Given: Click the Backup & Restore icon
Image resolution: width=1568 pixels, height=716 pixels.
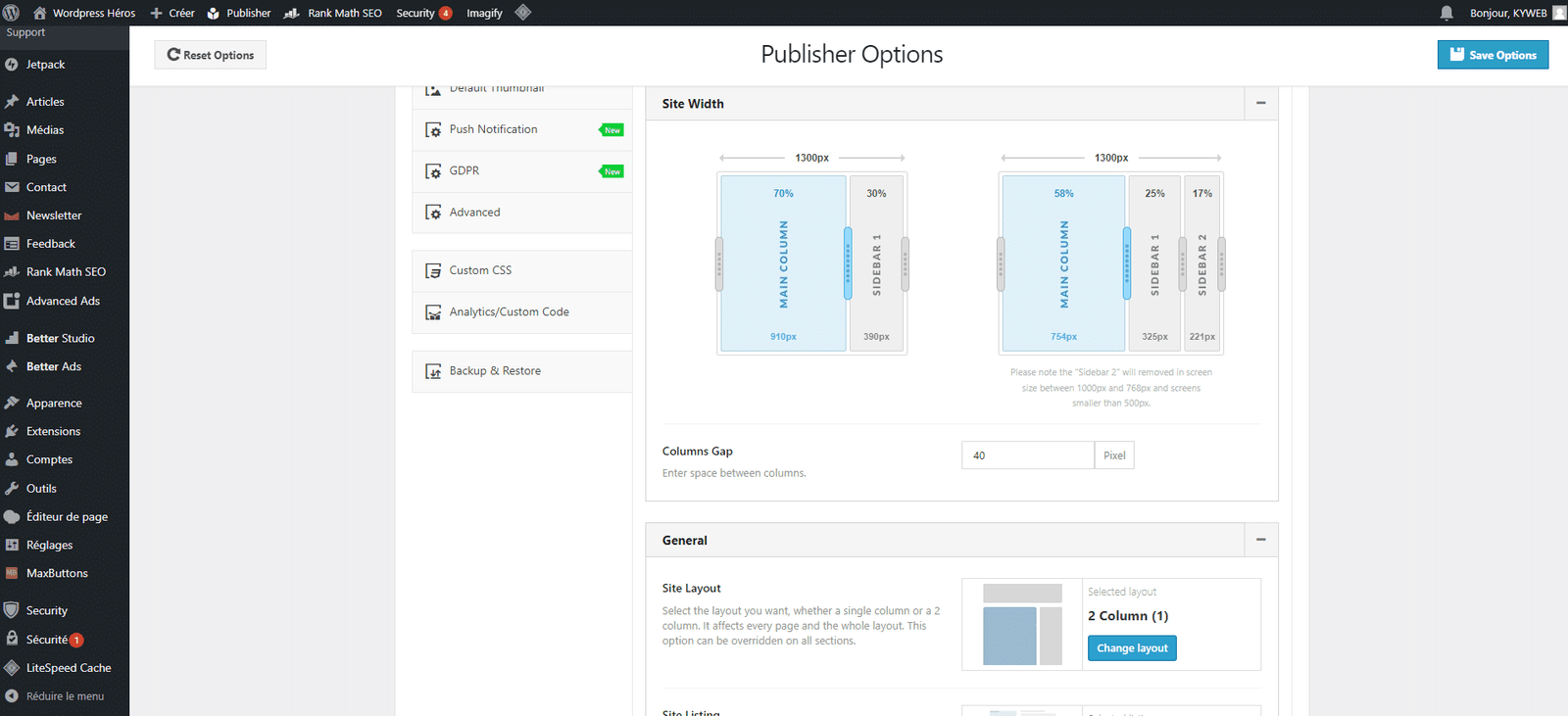Looking at the screenshot, I should coord(433,371).
